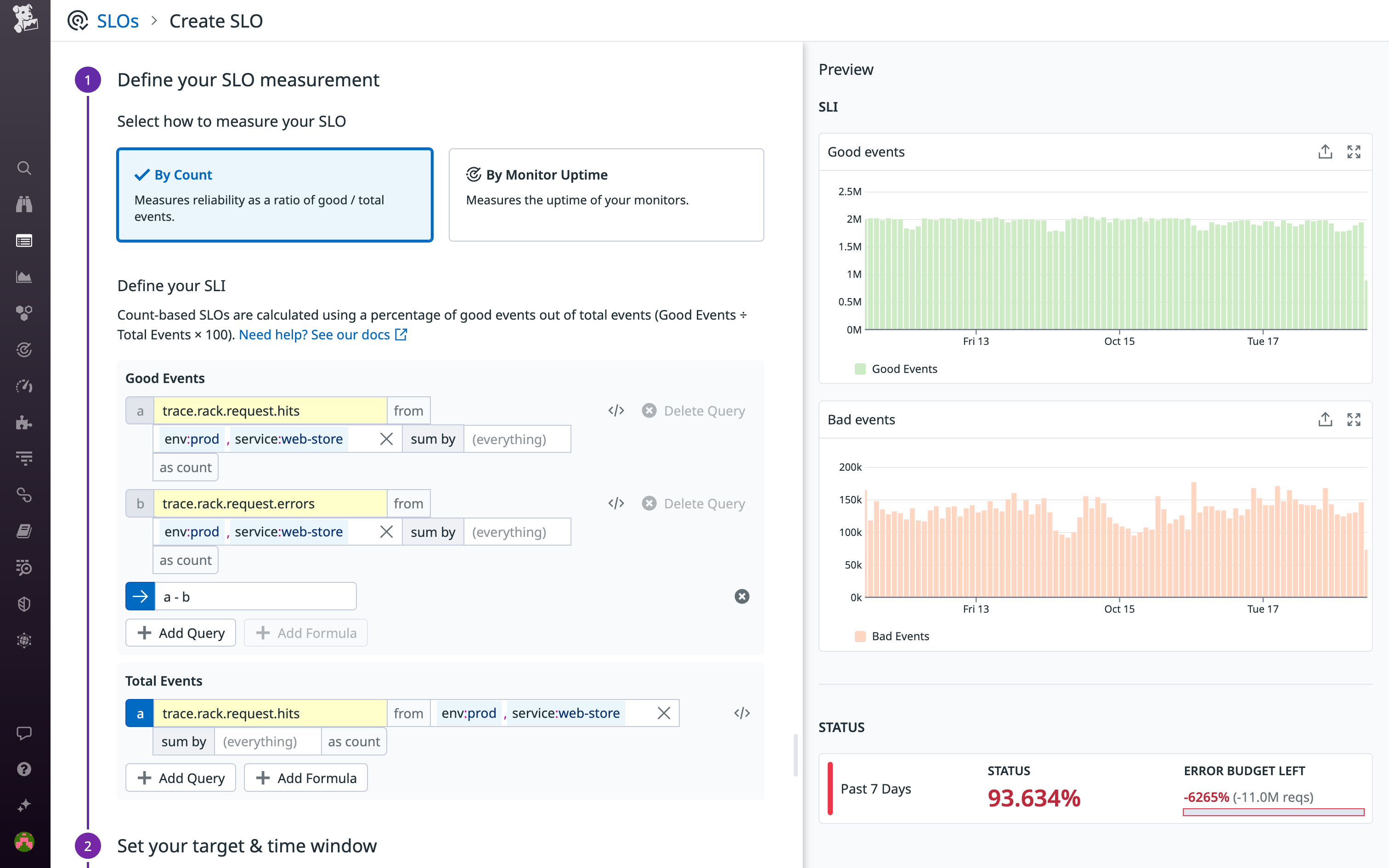This screenshot has width=1389, height=868.
Task: Select the Notebooks icon in the sidebar
Action: (24, 530)
